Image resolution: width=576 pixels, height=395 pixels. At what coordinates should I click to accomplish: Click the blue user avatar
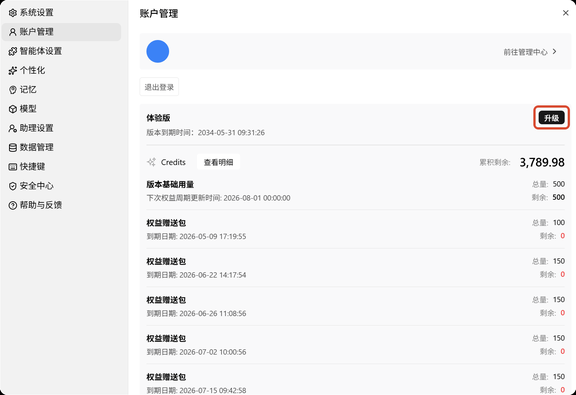tap(158, 51)
